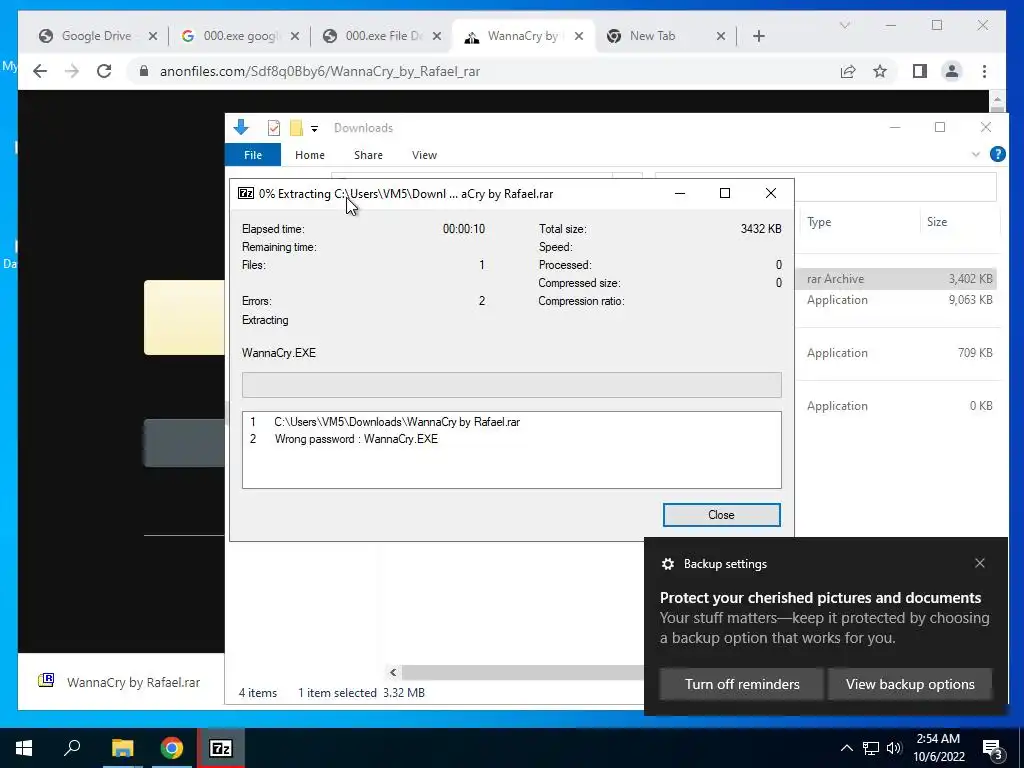Close the 000.exe google search tab
The height and width of the screenshot is (768, 1024).
[295, 36]
